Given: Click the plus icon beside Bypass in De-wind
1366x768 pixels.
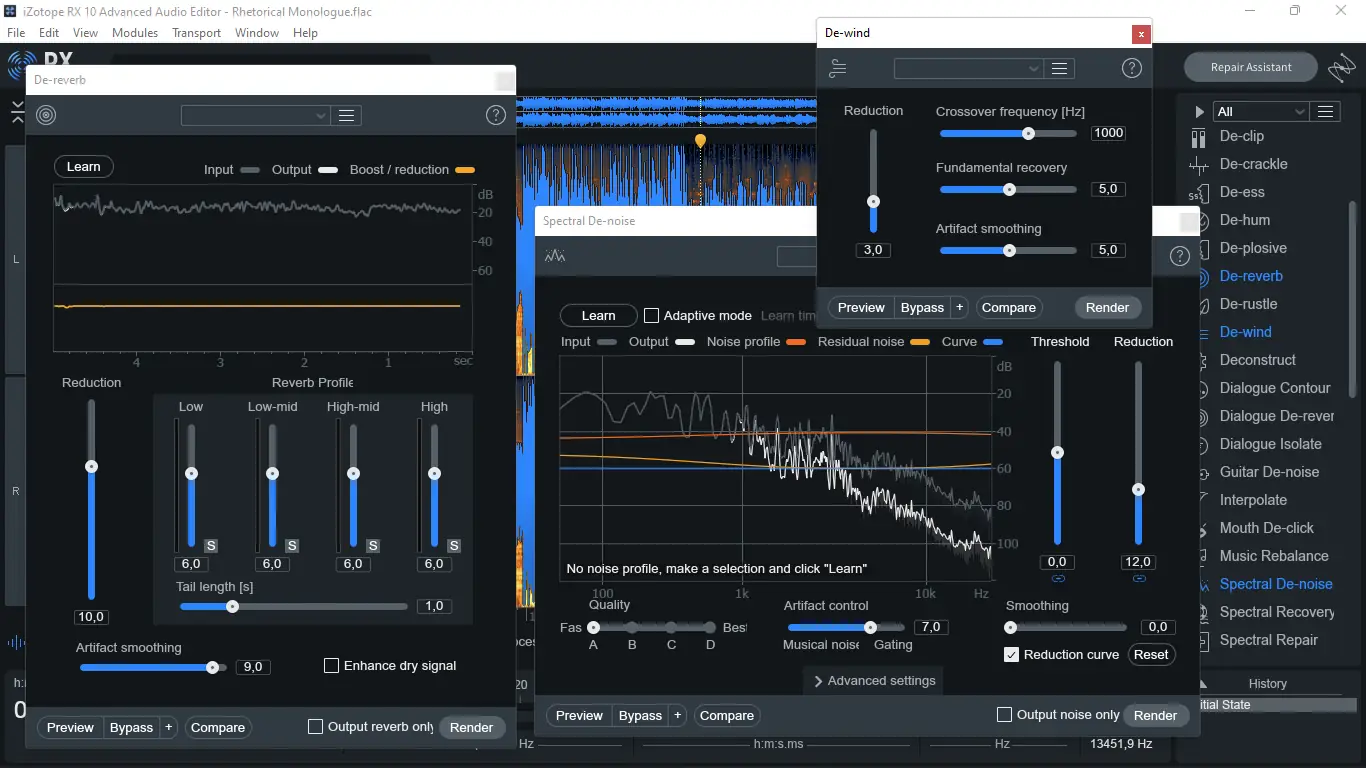Looking at the screenshot, I should [959, 307].
